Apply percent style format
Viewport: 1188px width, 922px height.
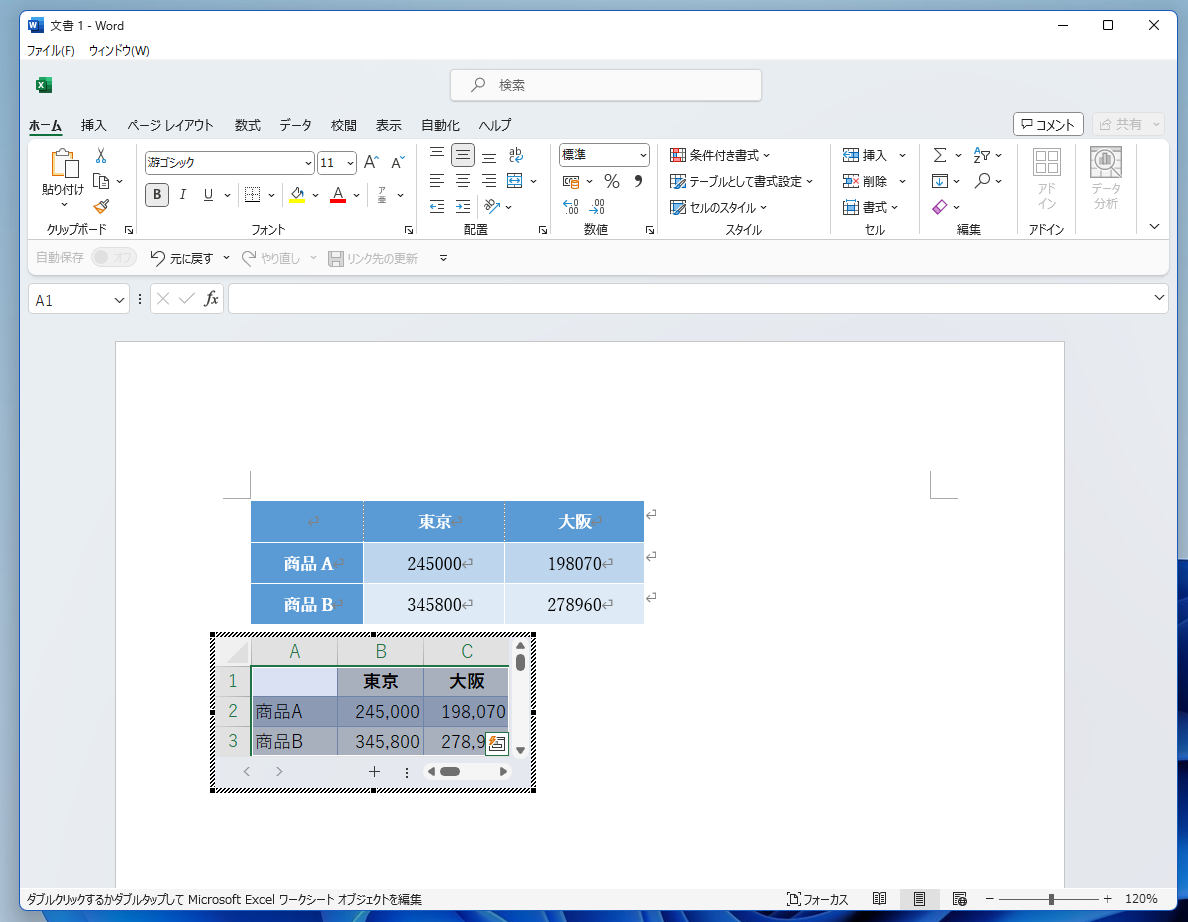[612, 181]
